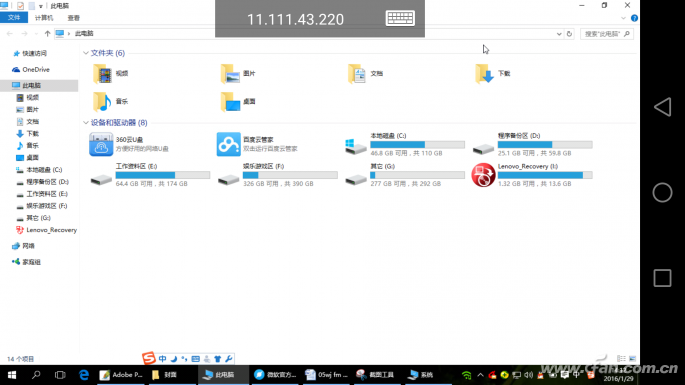The image size is (685, 385).
Task: Switch to details view in status bar
Action: point(621,358)
